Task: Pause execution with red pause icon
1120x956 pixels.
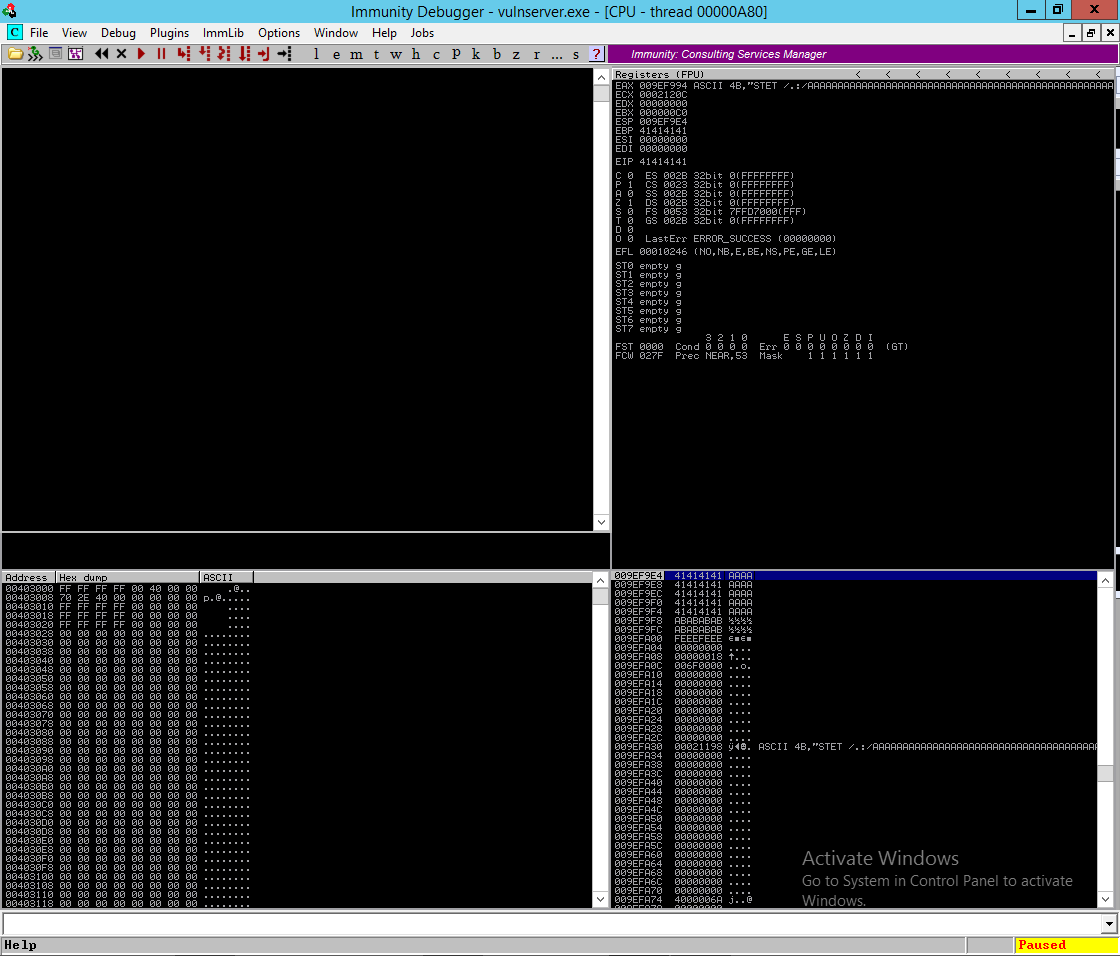Action: tap(161, 54)
